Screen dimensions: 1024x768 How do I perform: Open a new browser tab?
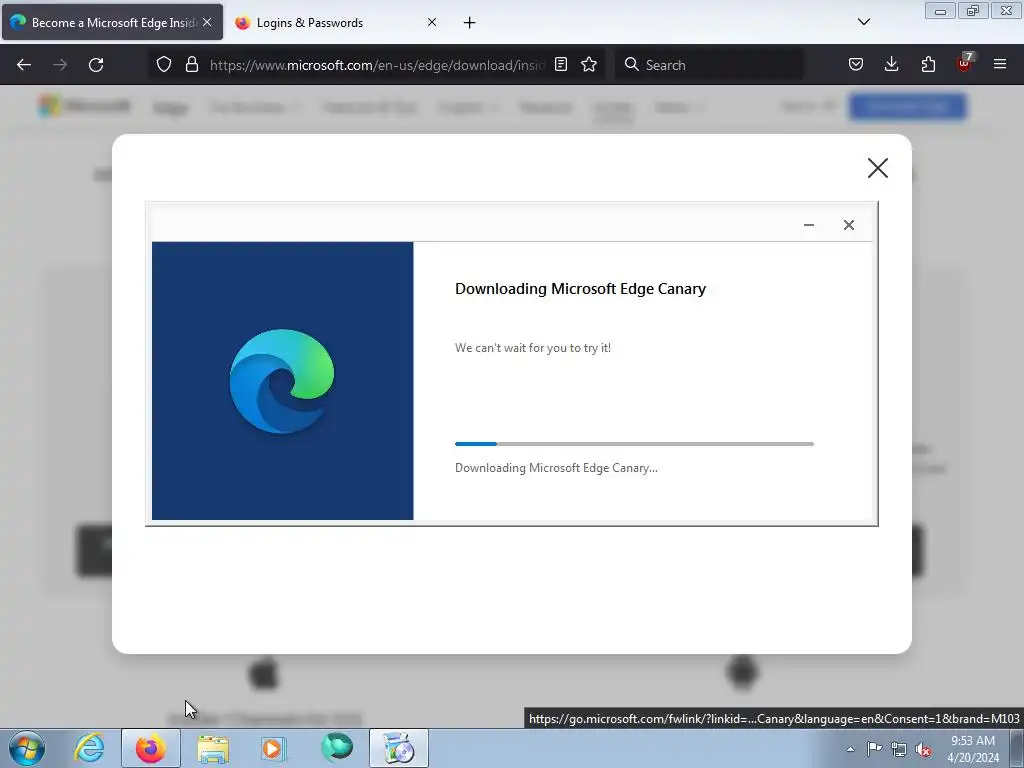coord(469,23)
